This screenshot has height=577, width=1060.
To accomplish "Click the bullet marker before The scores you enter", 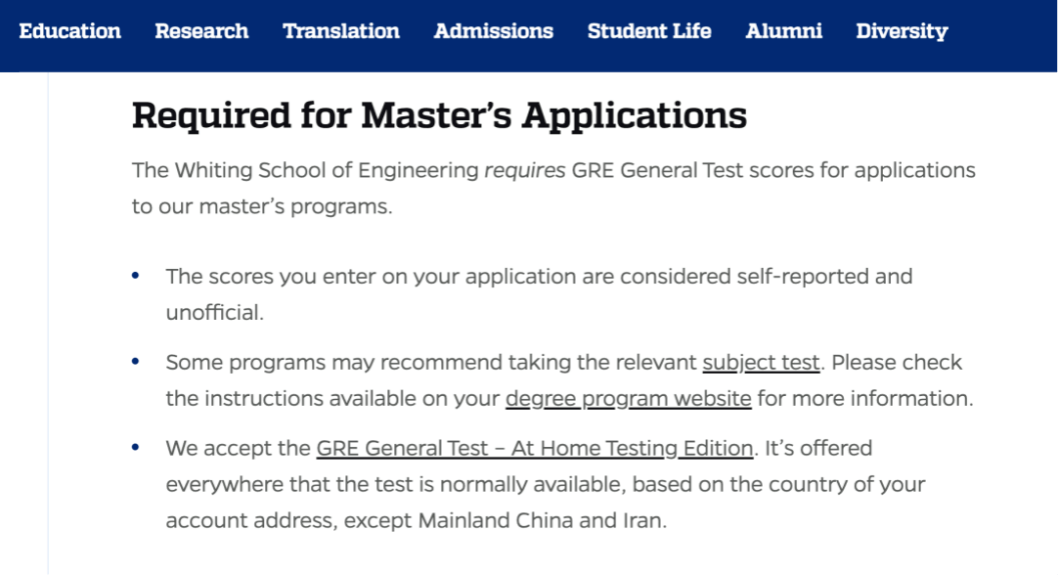I will [x=136, y=276].
